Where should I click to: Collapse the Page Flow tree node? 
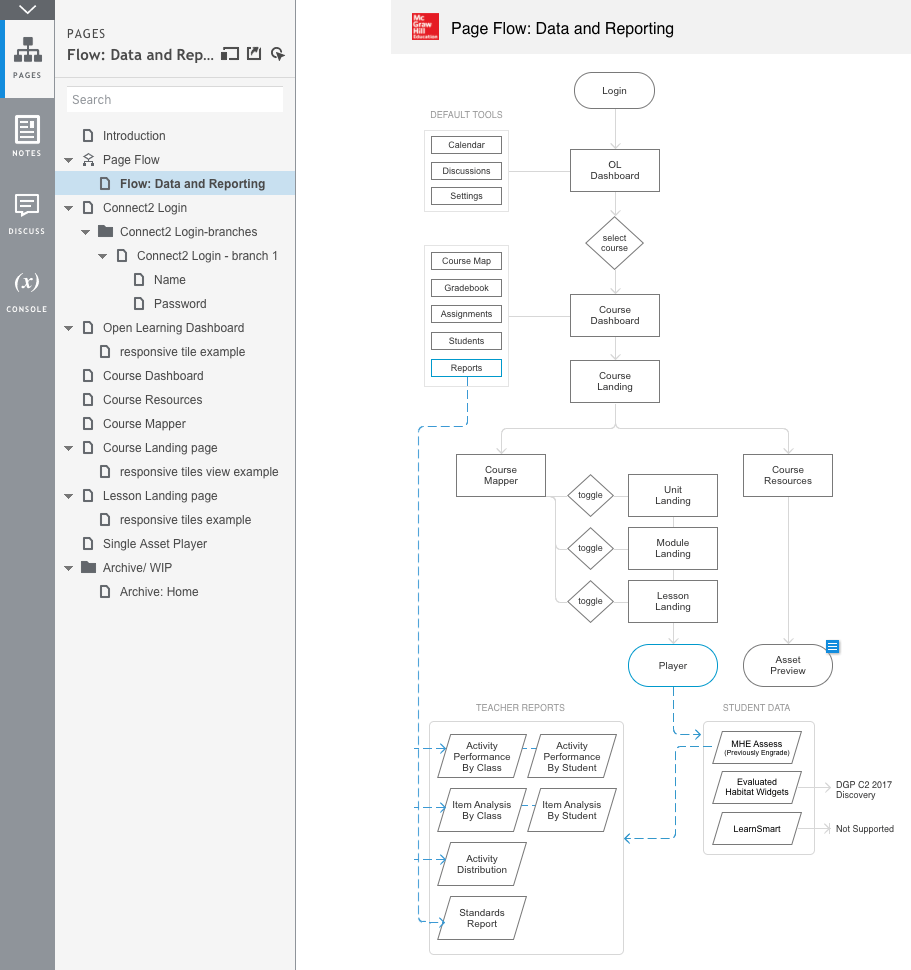(69, 160)
